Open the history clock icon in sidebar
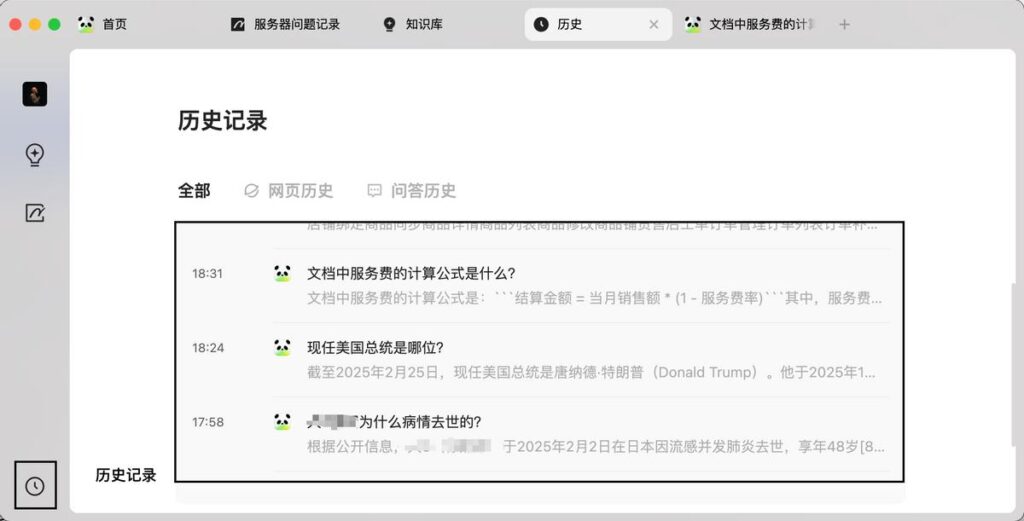Viewport: 1024px width, 521px height. click(x=35, y=486)
